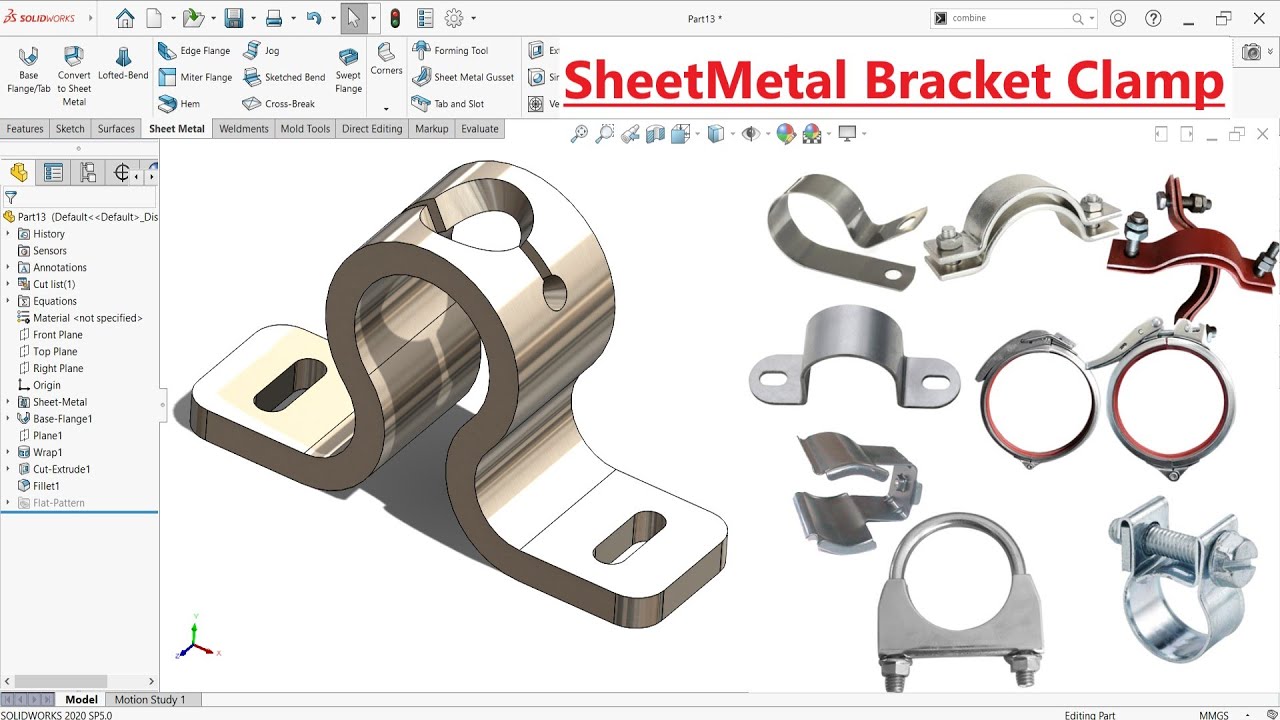Screen dimensions: 1280x720
Task: Toggle Section View icon
Action: (x=656, y=134)
